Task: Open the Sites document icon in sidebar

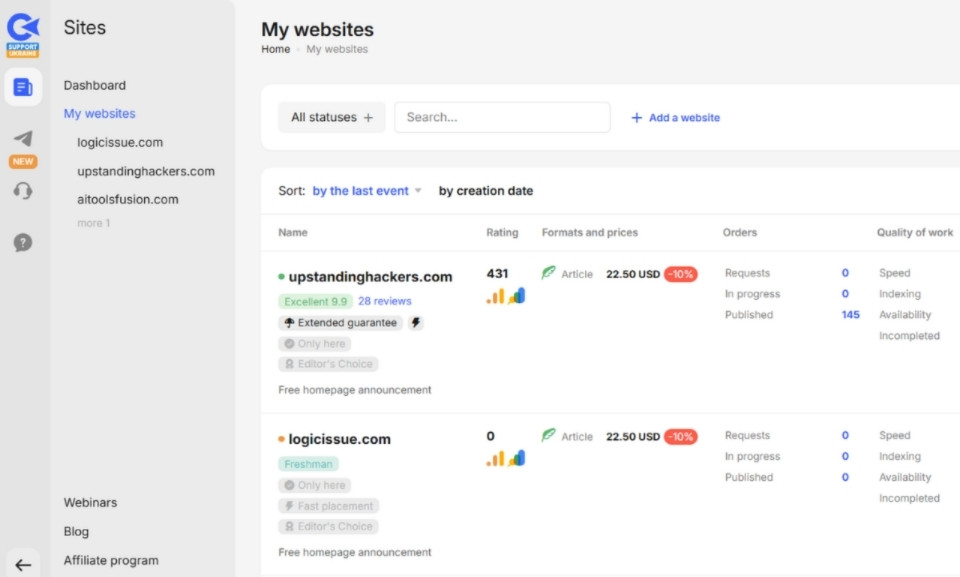Action: (x=23, y=87)
